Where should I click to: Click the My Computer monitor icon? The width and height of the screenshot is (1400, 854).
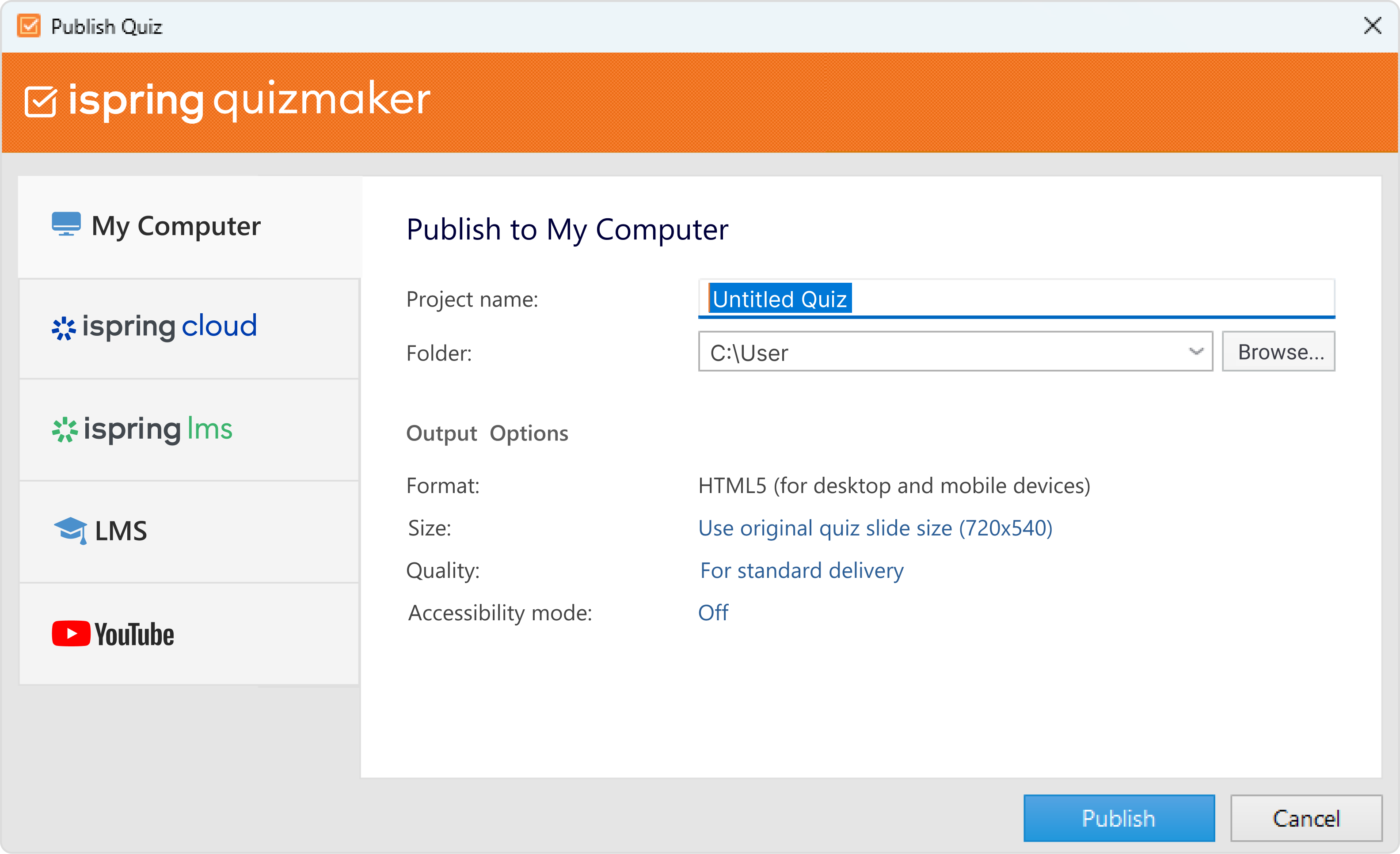[66, 224]
